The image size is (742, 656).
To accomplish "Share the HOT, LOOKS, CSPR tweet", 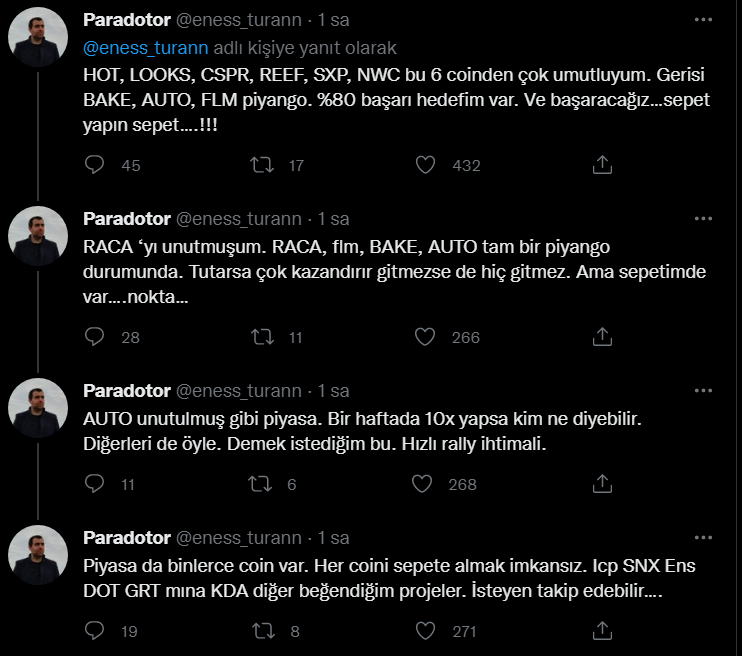I will click(x=603, y=165).
